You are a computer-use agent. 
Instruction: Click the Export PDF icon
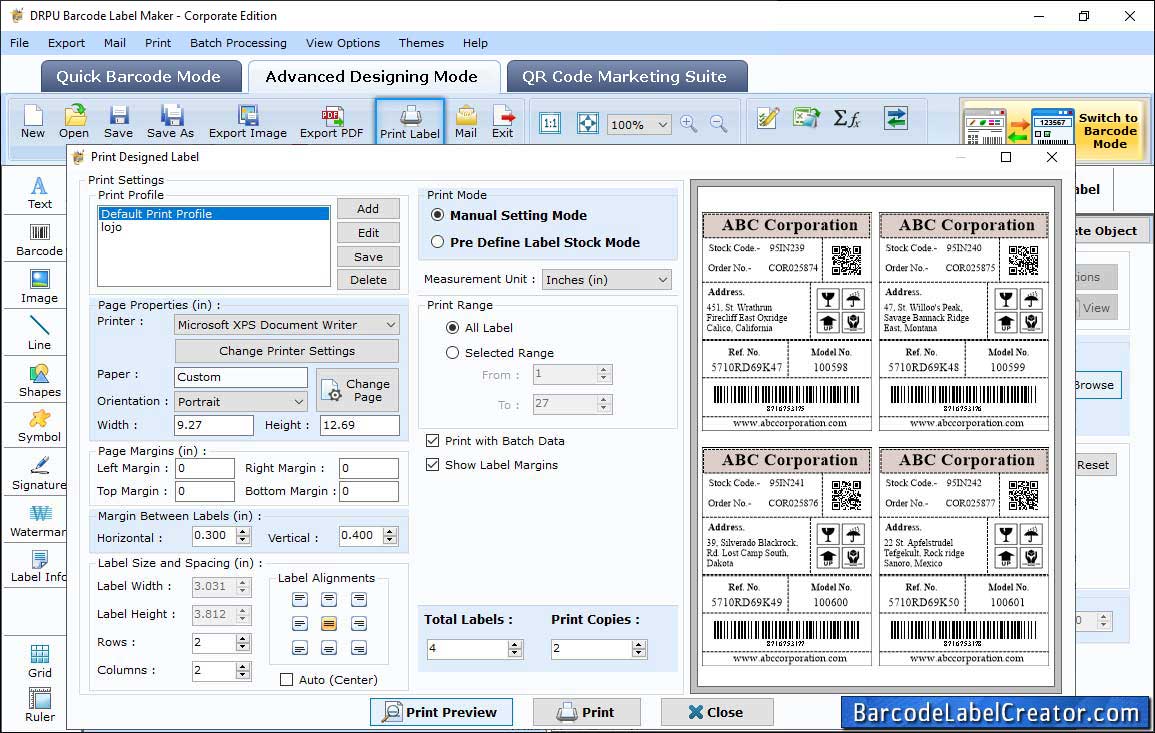pos(331,122)
